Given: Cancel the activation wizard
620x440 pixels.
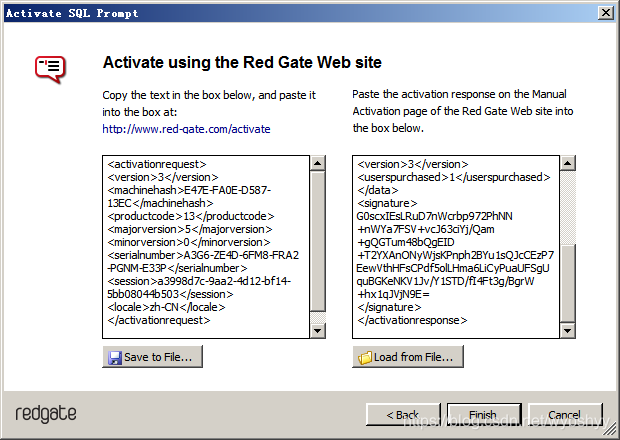Looking at the screenshot, I should [x=565, y=415].
